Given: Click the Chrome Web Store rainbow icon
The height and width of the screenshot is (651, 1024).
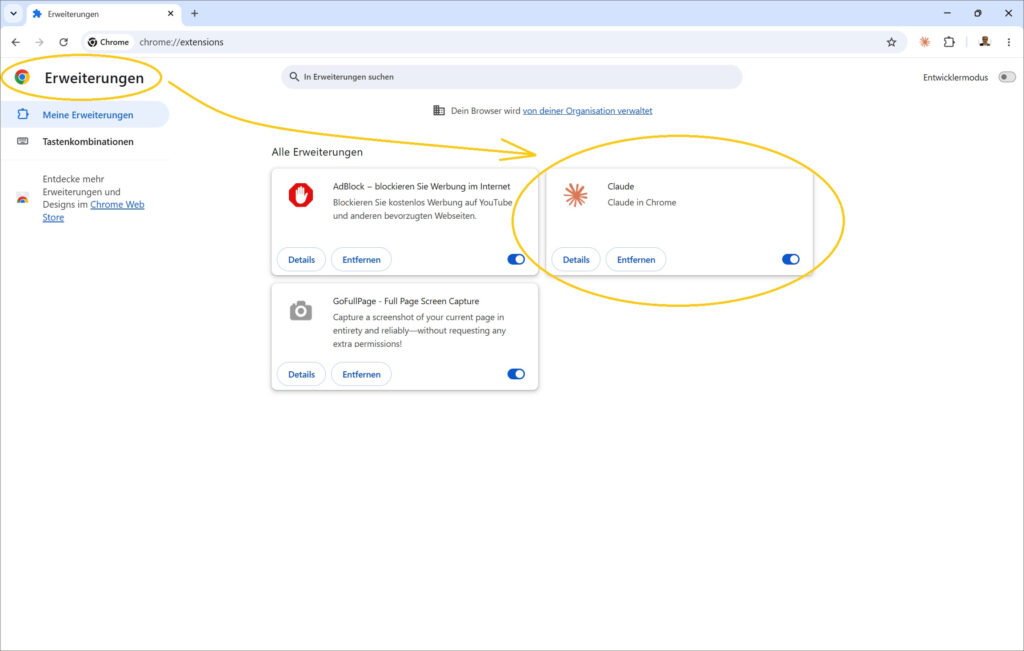Looking at the screenshot, I should [x=22, y=198].
